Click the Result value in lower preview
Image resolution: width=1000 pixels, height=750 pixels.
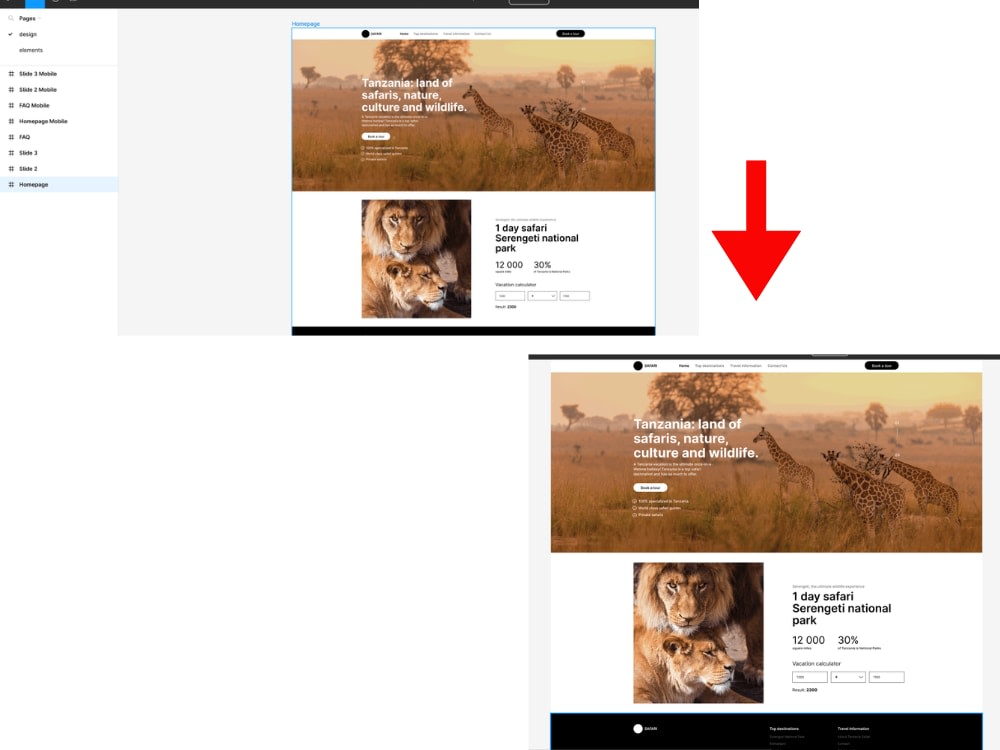click(x=811, y=690)
